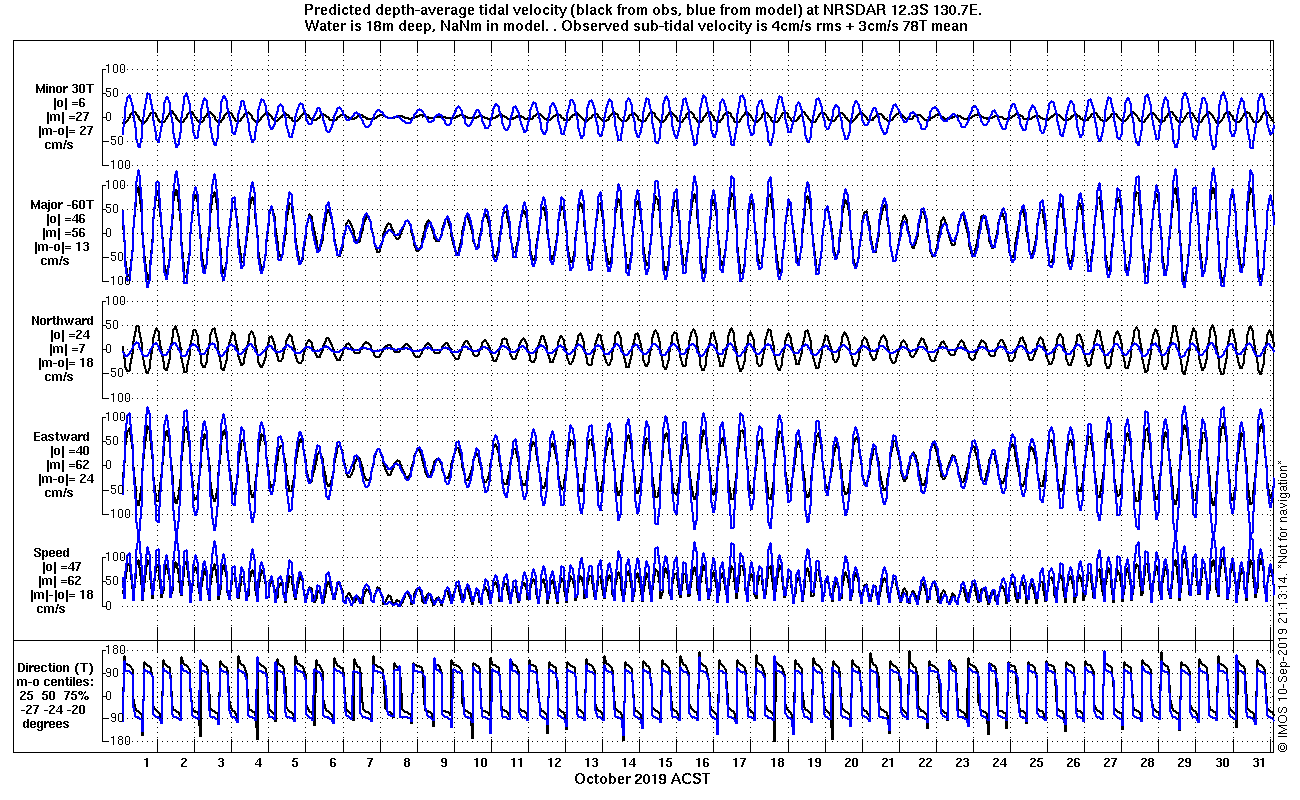
Task: Click day 28 tick label on date axis
Action: (x=1147, y=762)
